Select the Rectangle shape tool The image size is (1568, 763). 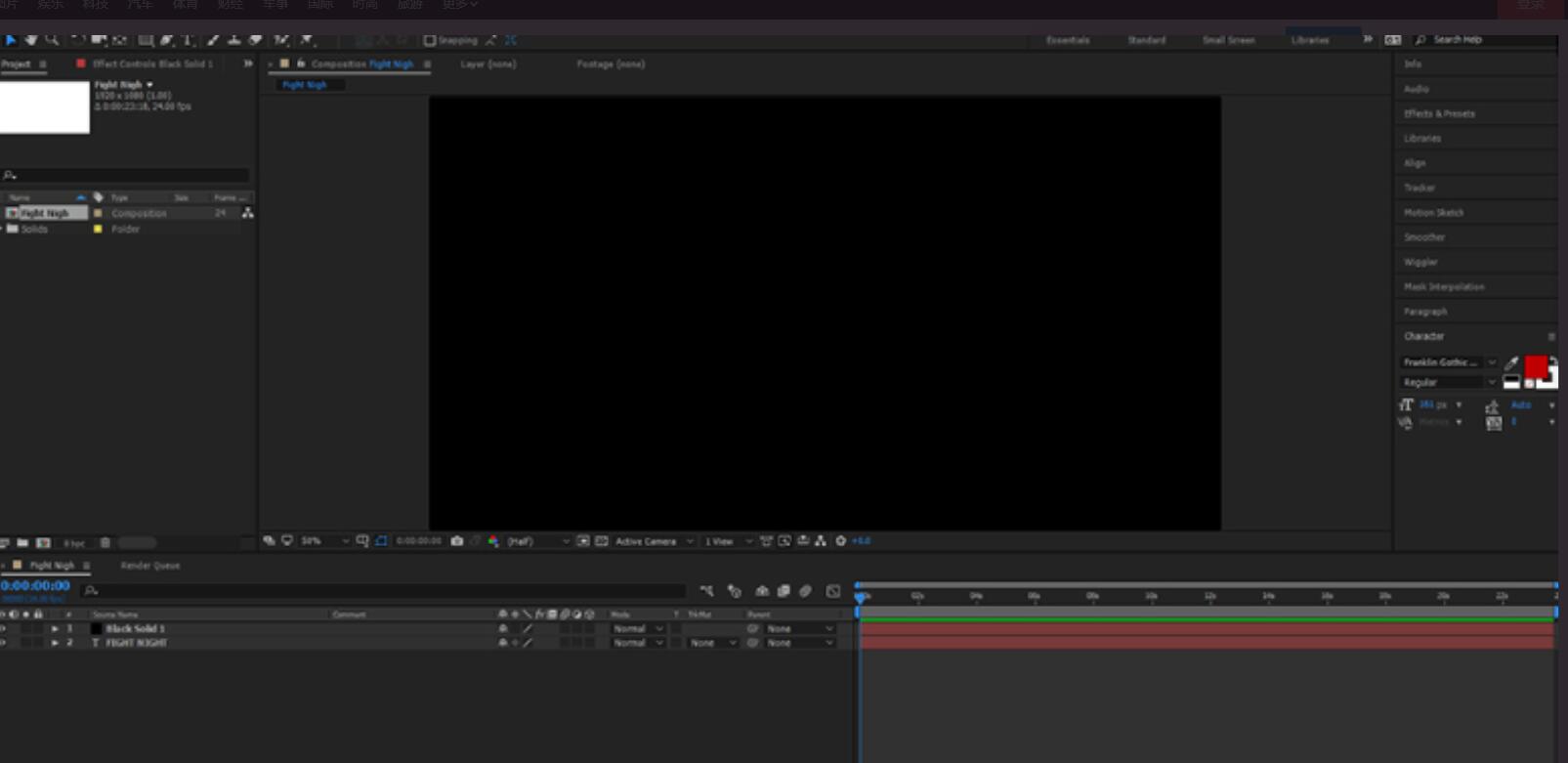coord(146,40)
